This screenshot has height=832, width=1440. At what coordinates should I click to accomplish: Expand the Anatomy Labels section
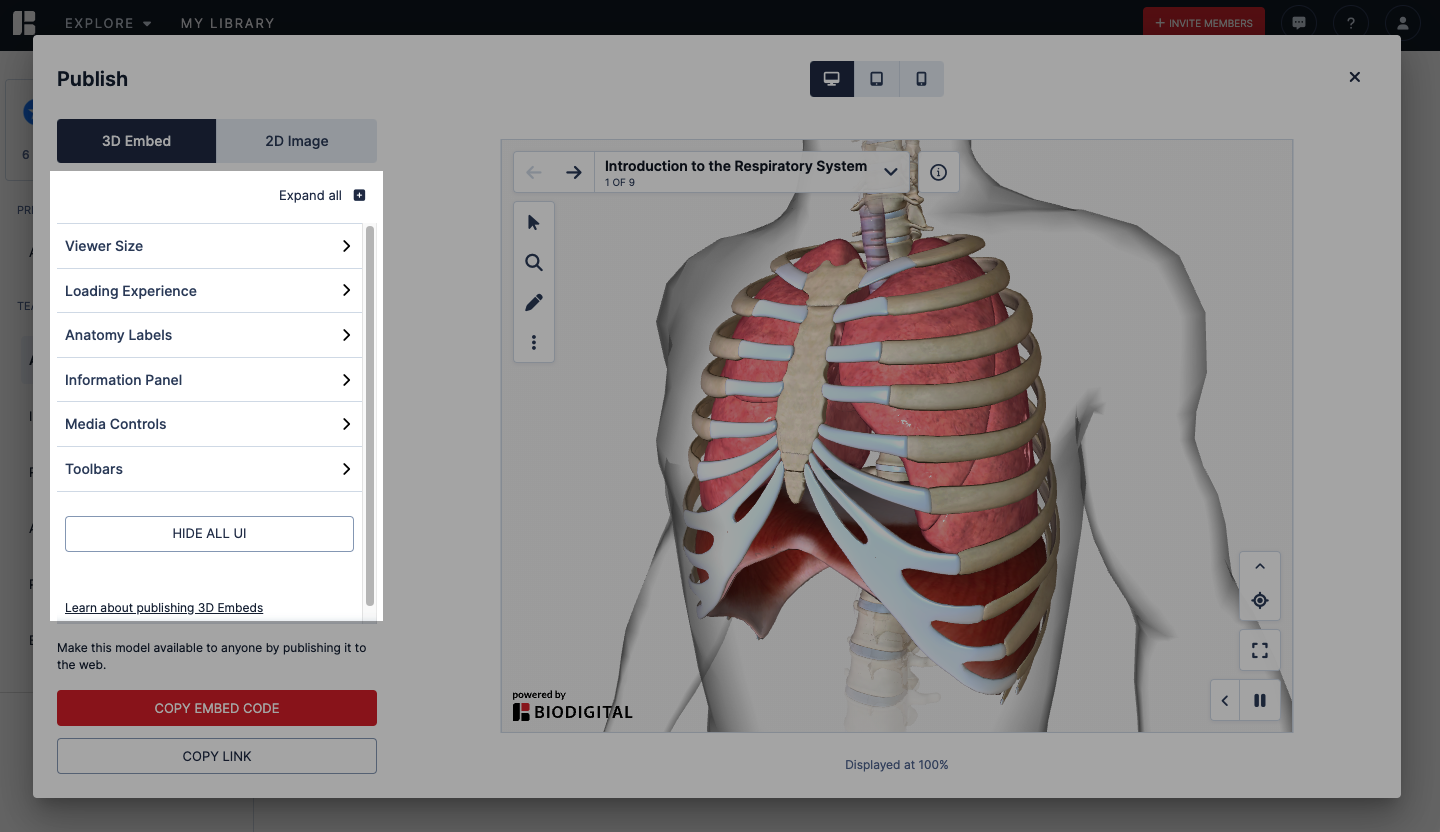[209, 335]
